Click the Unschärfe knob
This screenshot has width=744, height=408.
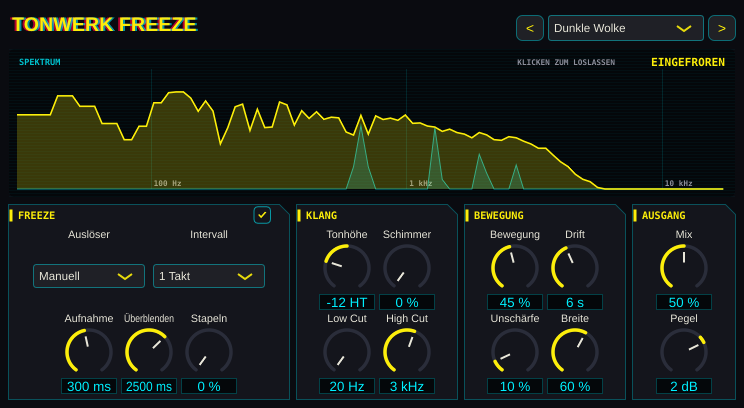(x=515, y=352)
